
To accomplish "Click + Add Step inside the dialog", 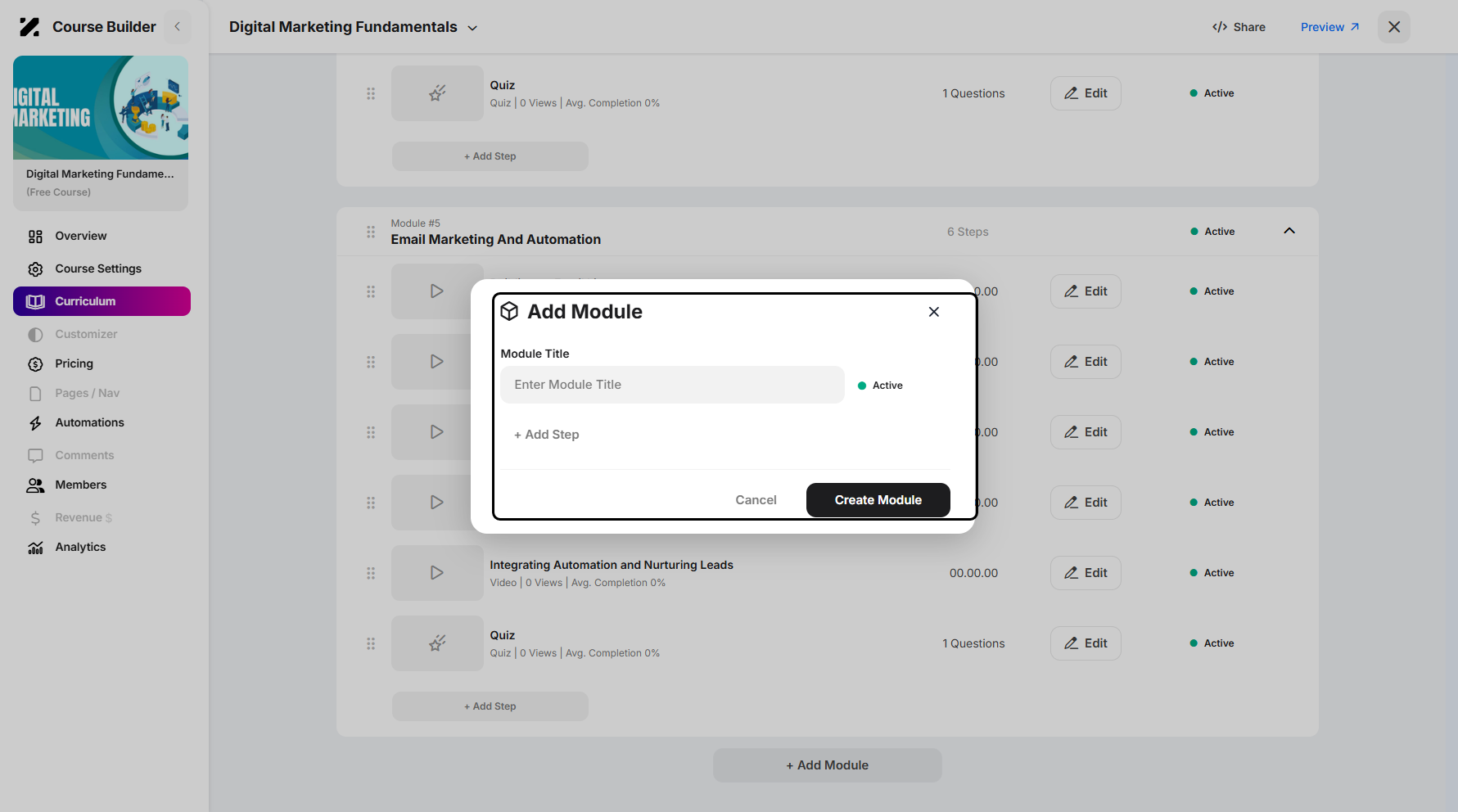I will 547,435.
